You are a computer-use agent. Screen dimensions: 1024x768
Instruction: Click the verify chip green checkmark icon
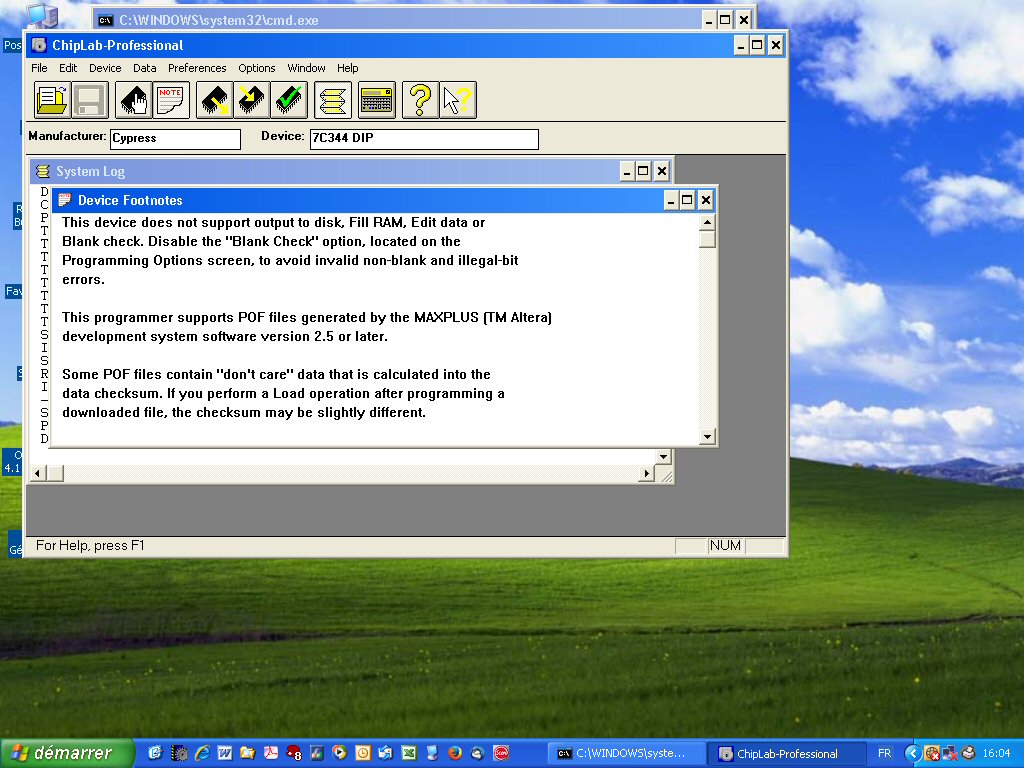click(x=289, y=100)
